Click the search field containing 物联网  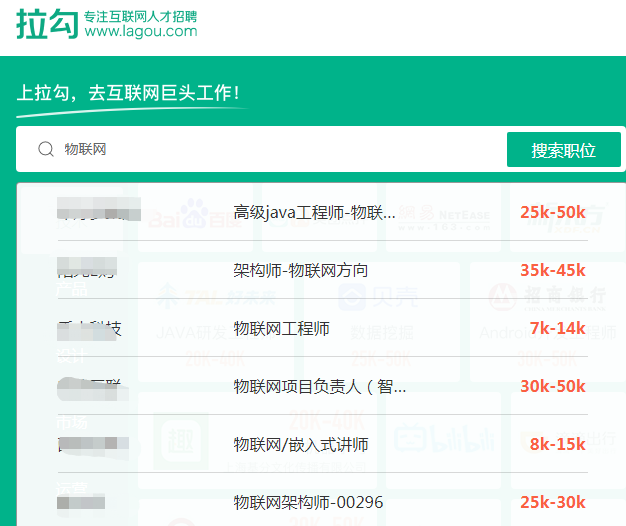click(x=261, y=149)
